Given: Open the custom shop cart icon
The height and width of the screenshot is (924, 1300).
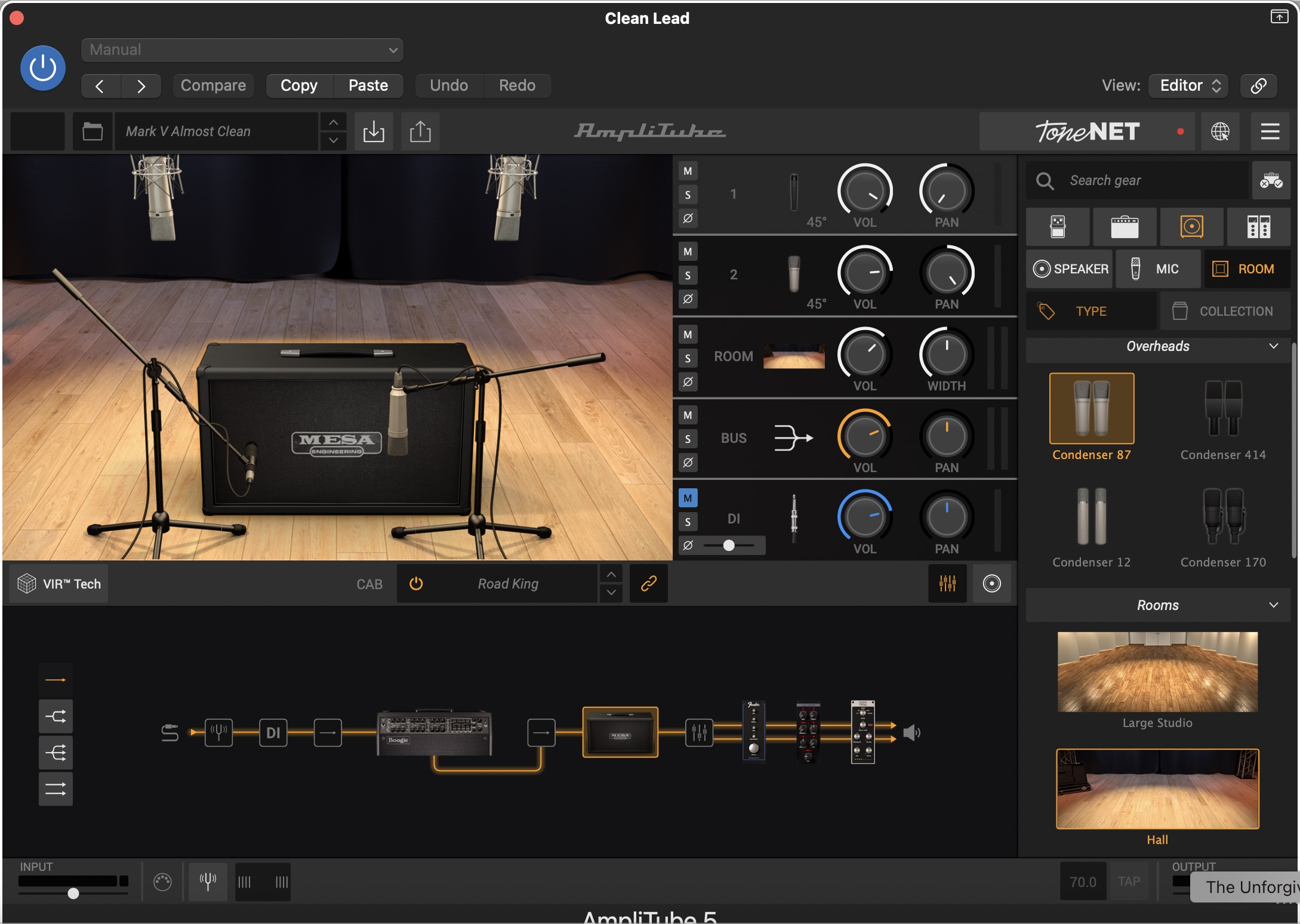Looking at the screenshot, I should pos(1271,180).
